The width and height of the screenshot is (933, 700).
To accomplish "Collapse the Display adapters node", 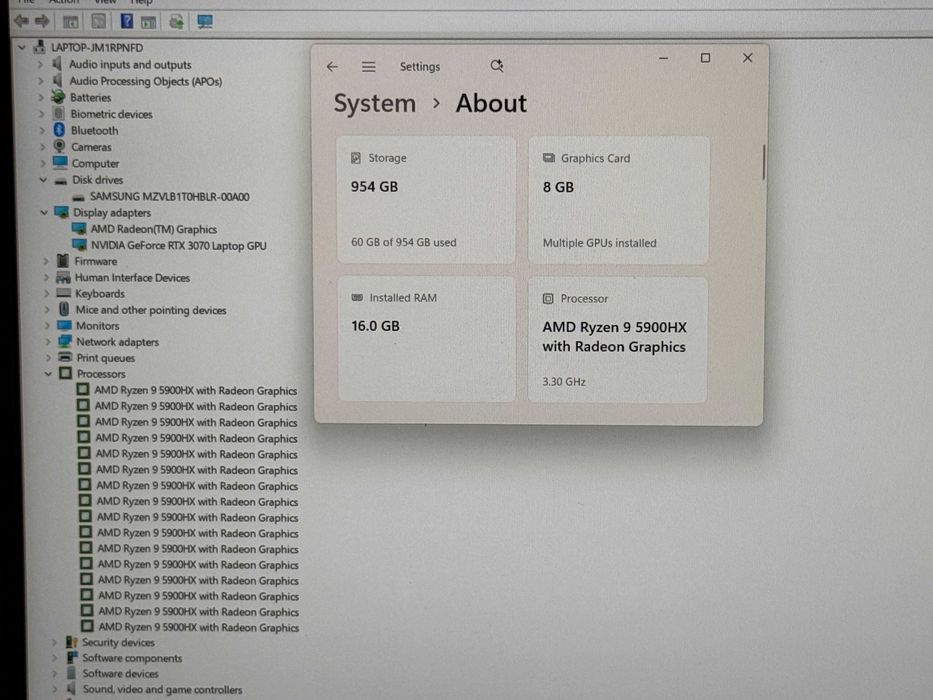I will click(43, 212).
